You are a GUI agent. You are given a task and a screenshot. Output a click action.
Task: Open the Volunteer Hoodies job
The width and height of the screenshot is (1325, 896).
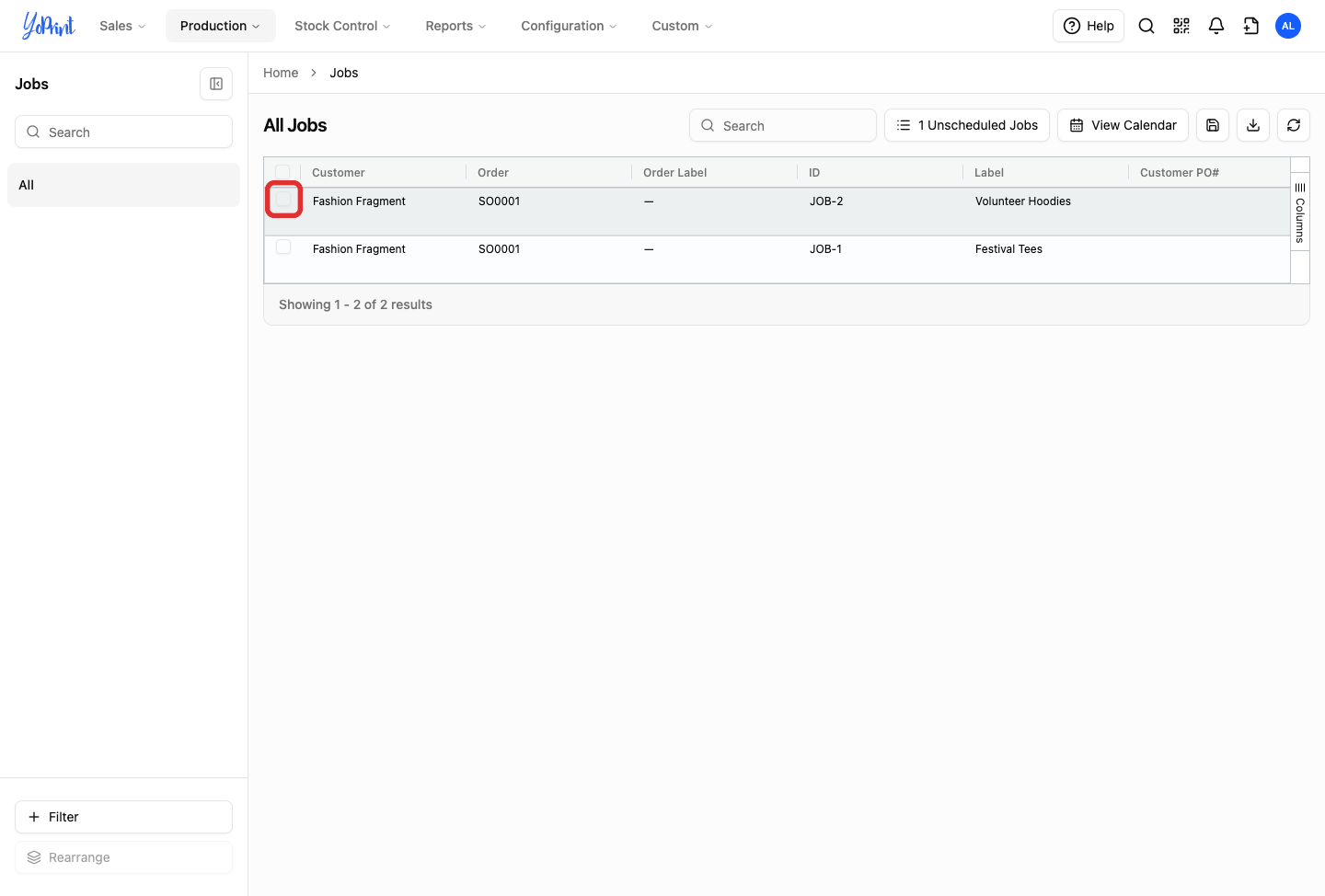[1023, 201]
